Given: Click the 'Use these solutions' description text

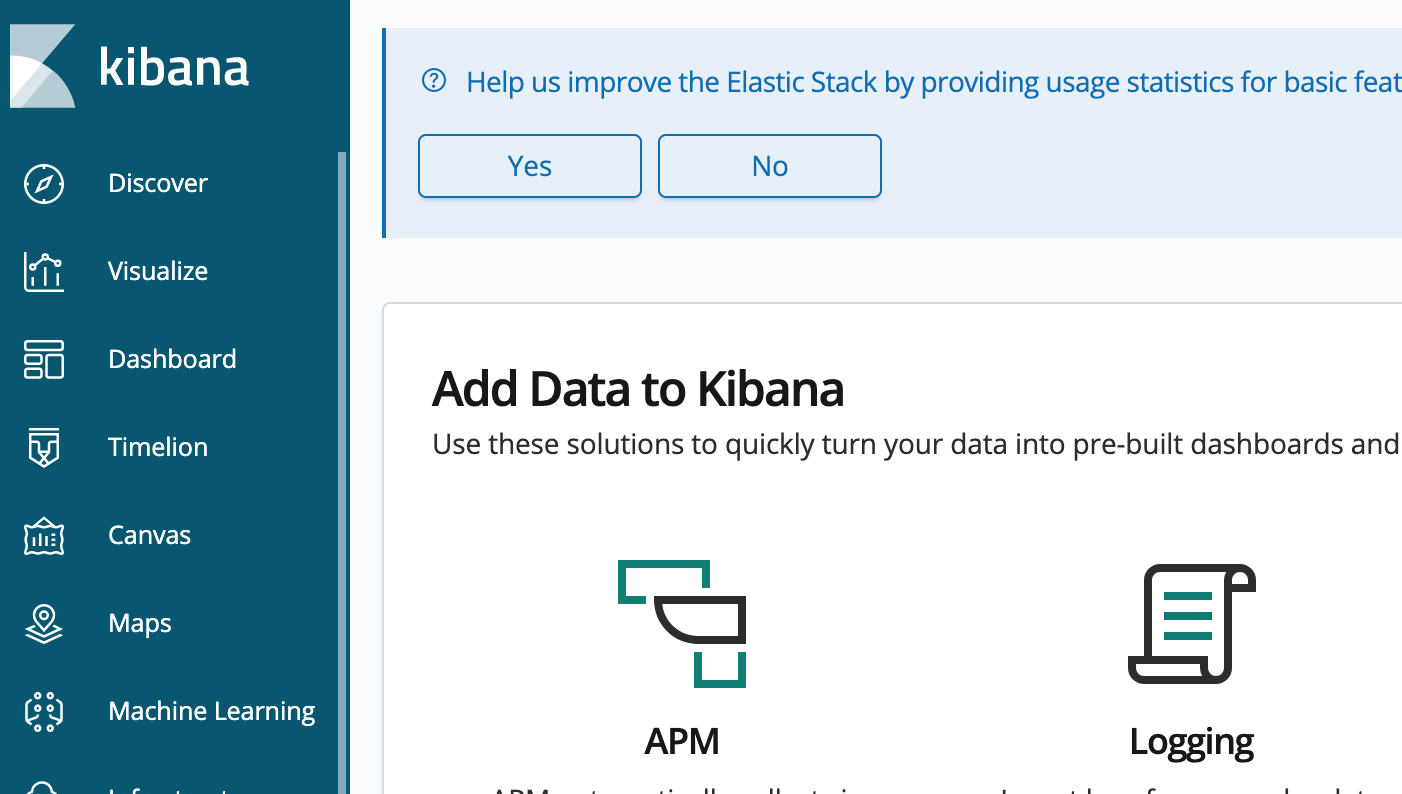Looking at the screenshot, I should tap(916, 444).
